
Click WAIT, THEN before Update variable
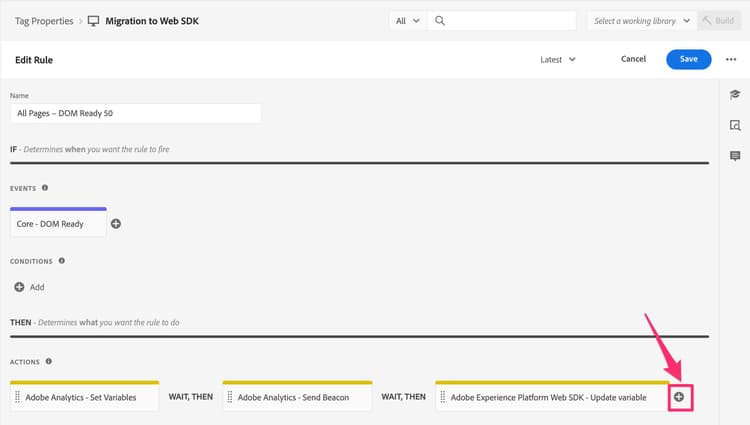click(403, 397)
